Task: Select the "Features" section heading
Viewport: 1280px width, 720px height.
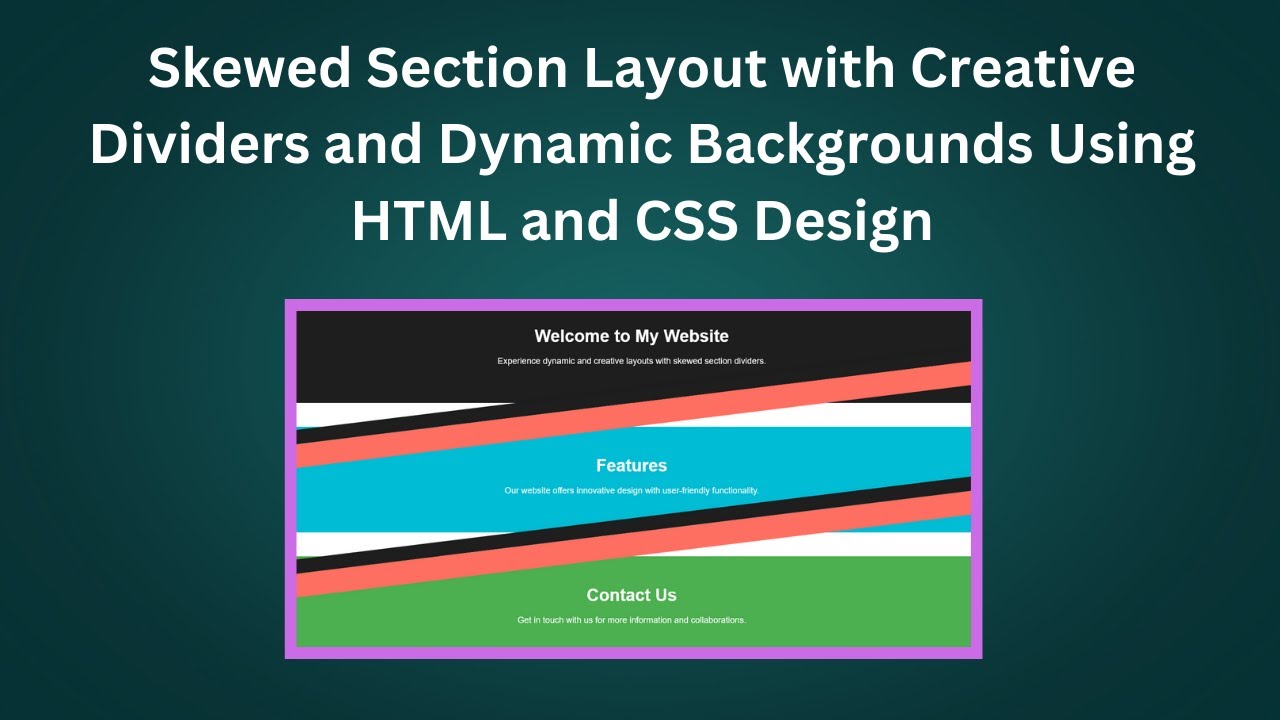Action: pos(631,465)
